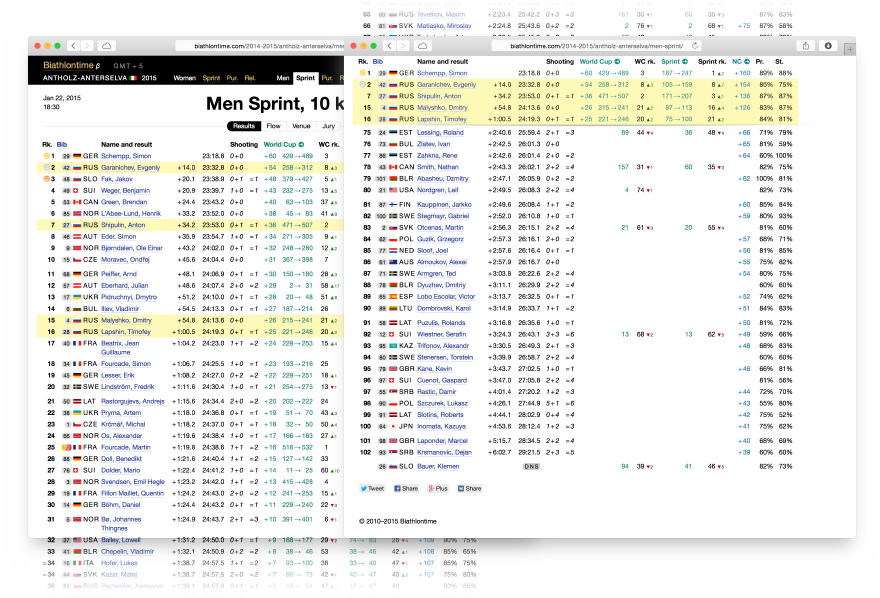Share the page via Facebook Share button

coord(406,489)
